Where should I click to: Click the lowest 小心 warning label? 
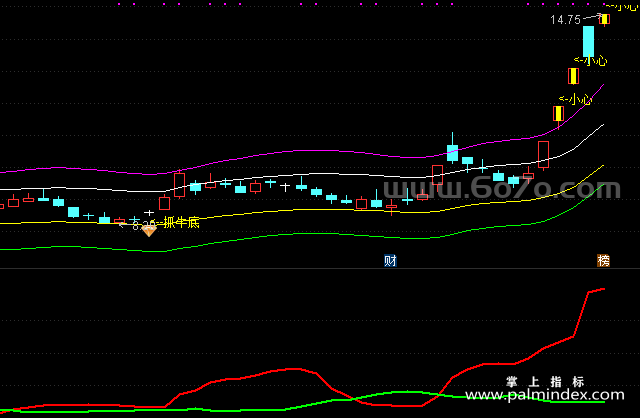click(576, 99)
